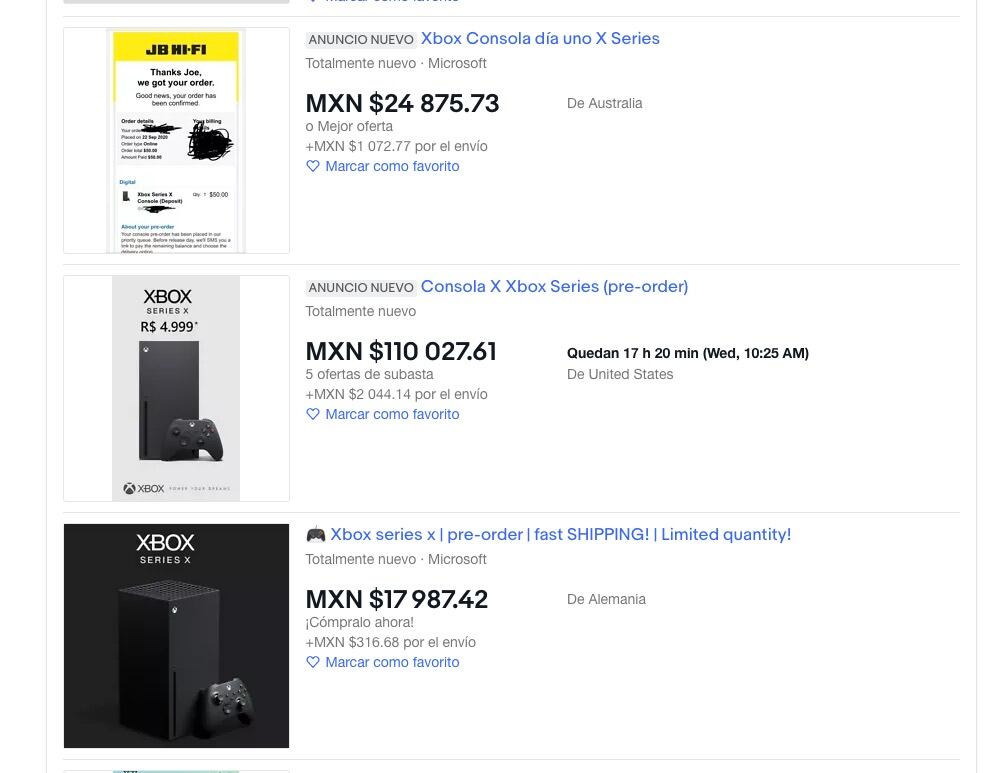This screenshot has height=773, width=995.
Task: Toggle Marcar como favorito for the auction listing
Action: 392,414
